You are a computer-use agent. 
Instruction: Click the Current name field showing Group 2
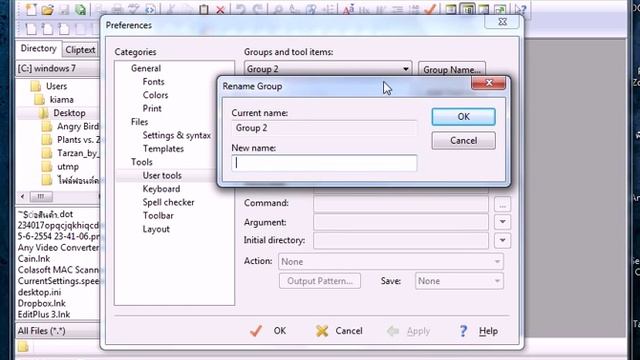[x=324, y=128]
